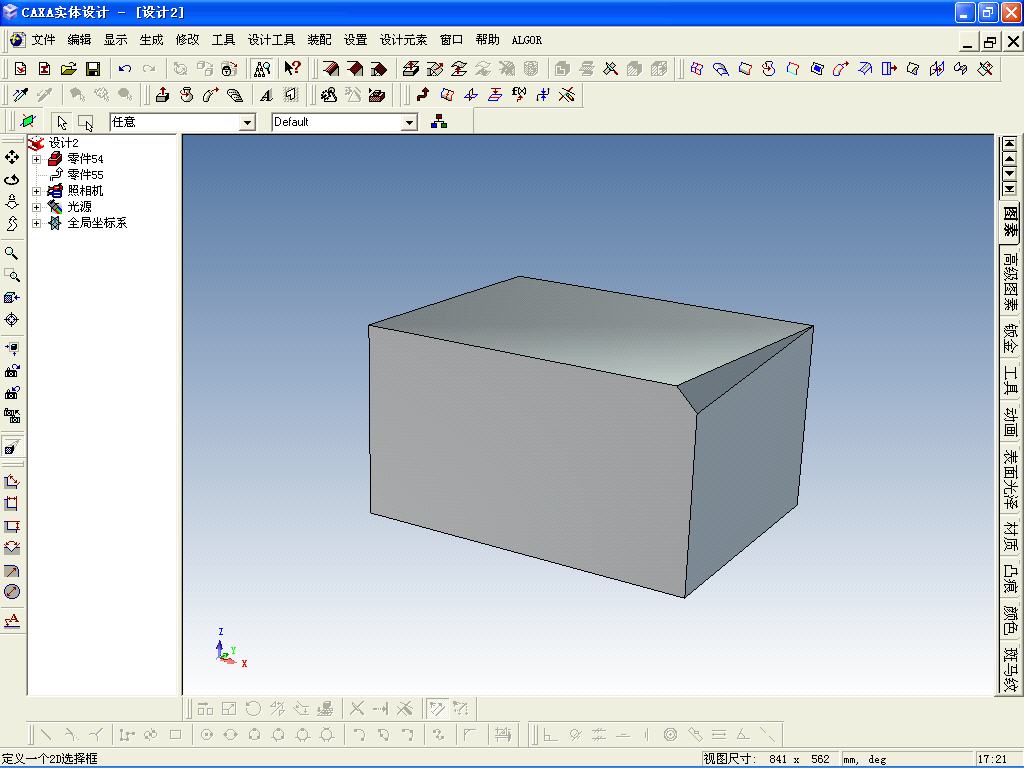Expand the 光源 tree node
This screenshot has height=768, width=1024.
[37, 207]
